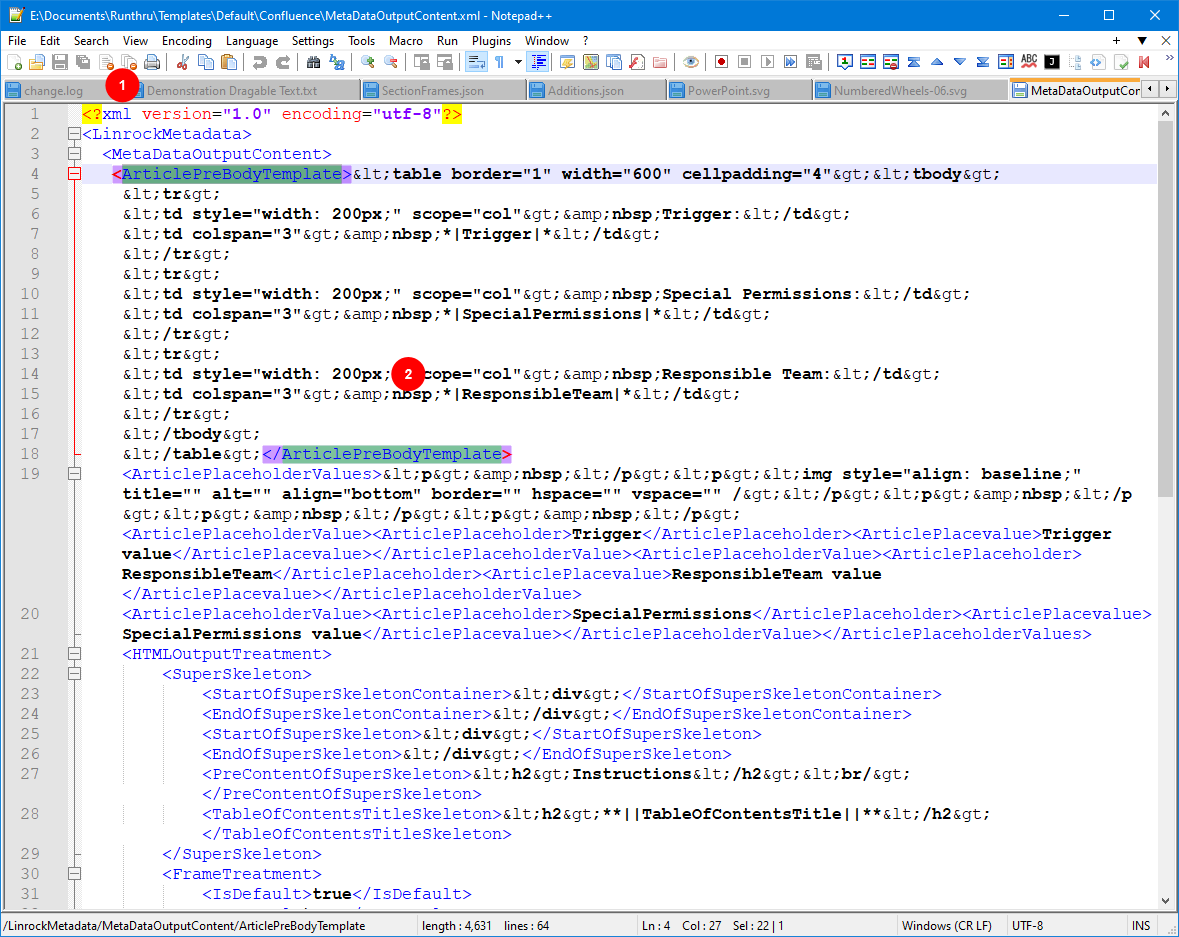Collapse the ArticlePreBodyTemplate fold on line 4
Image resolution: width=1179 pixels, height=937 pixels.
(73, 174)
